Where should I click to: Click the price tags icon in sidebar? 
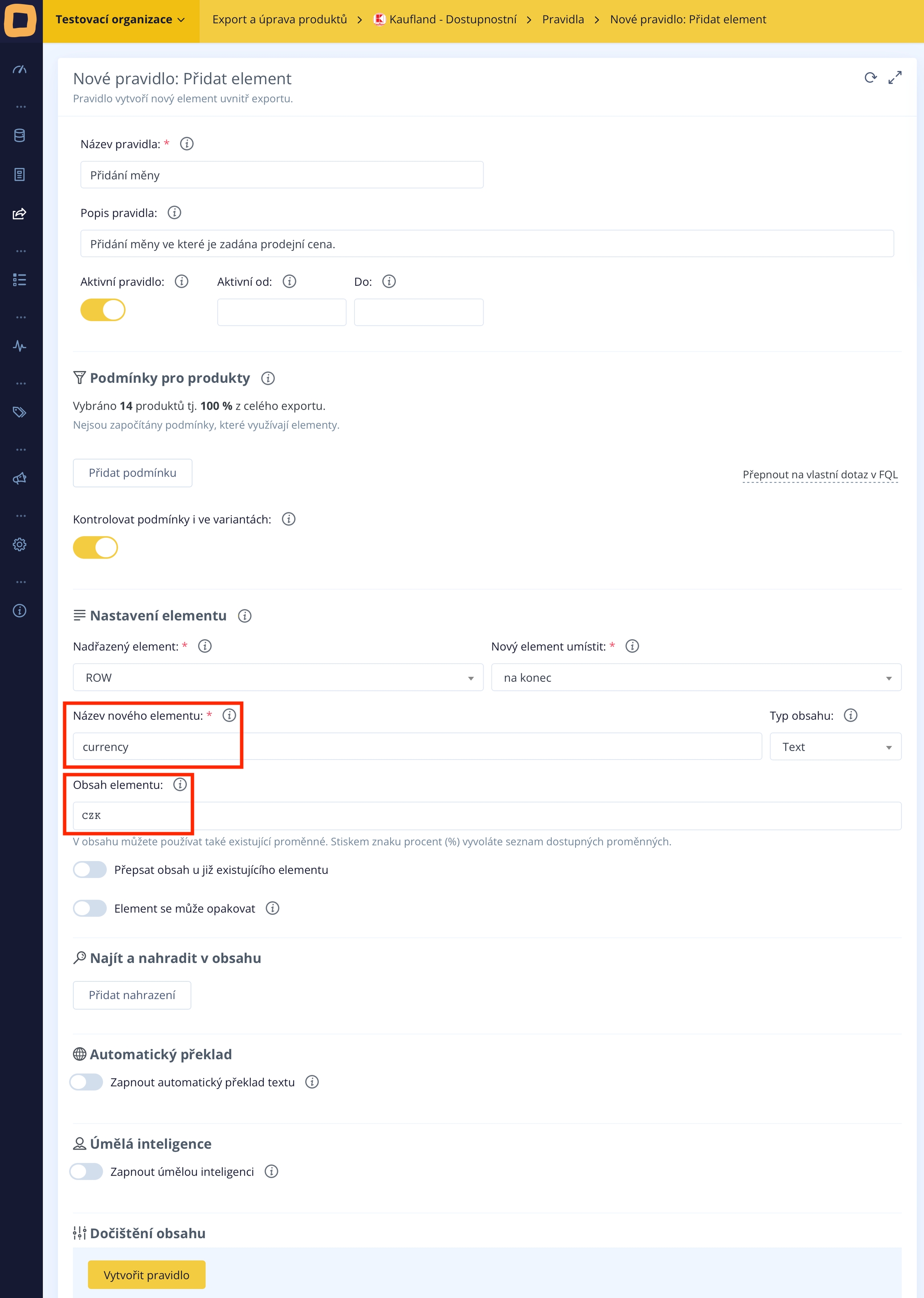click(x=20, y=412)
